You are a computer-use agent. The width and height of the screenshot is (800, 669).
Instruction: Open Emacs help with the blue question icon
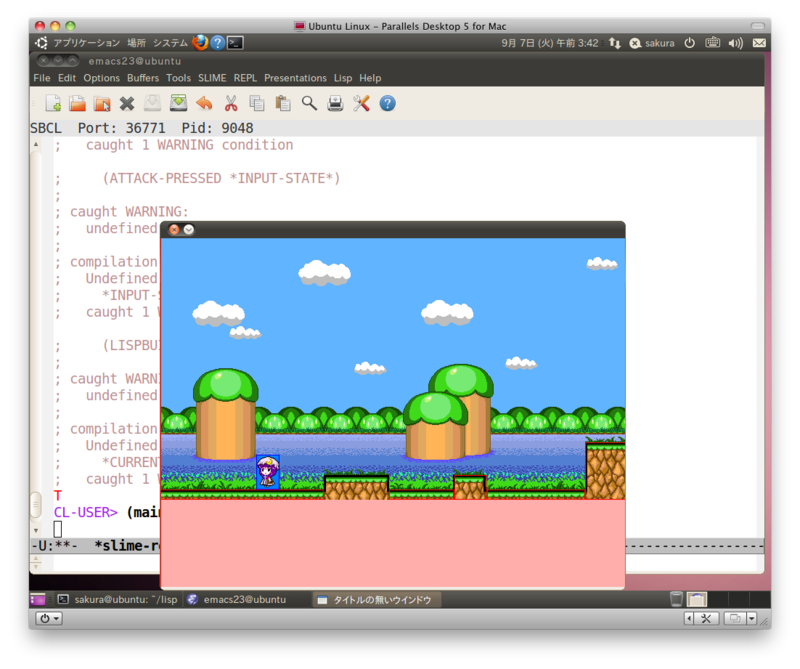point(387,104)
